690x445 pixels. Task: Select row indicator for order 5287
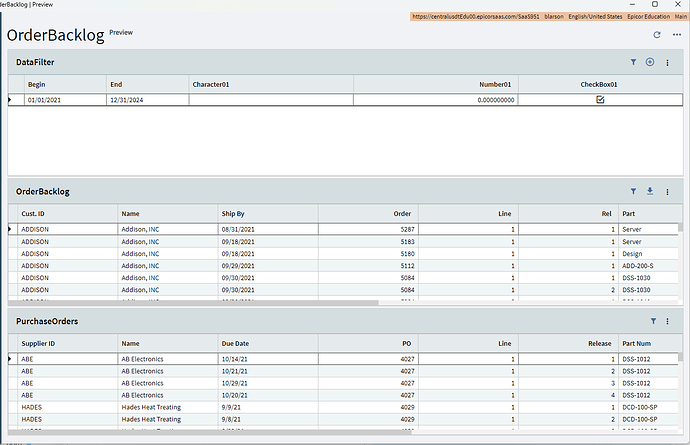tap(10, 229)
